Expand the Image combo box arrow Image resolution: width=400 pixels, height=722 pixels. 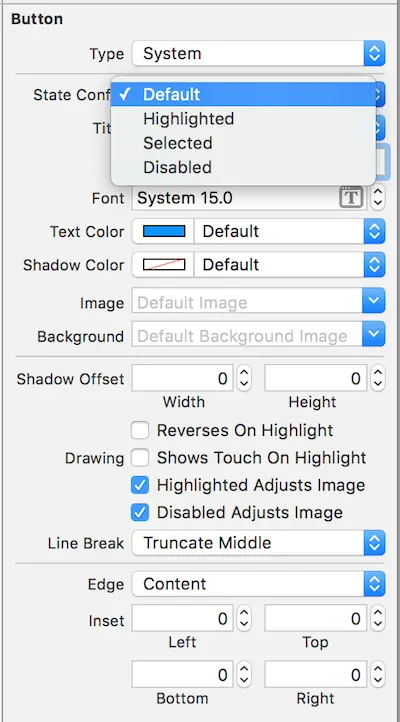[374, 301]
